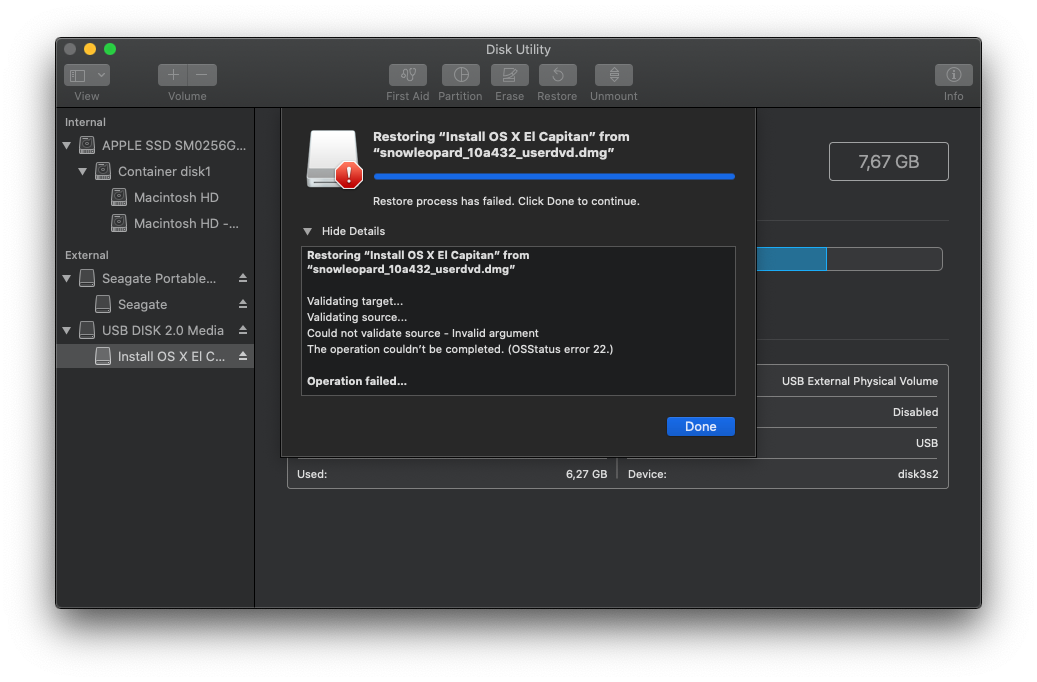Open the View options dropdown chevron
The height and width of the screenshot is (682, 1037).
coord(101,75)
